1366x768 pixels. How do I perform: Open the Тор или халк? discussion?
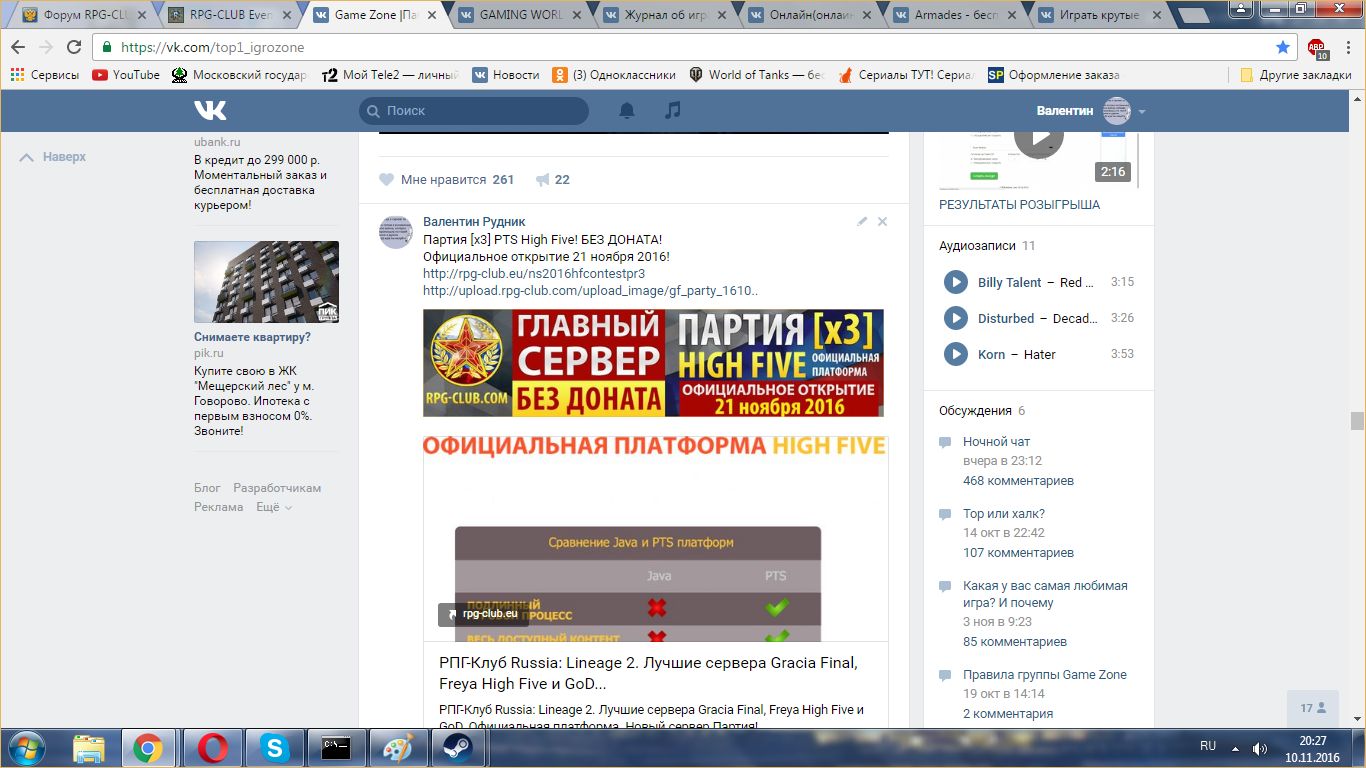pyautogui.click(x=1004, y=513)
